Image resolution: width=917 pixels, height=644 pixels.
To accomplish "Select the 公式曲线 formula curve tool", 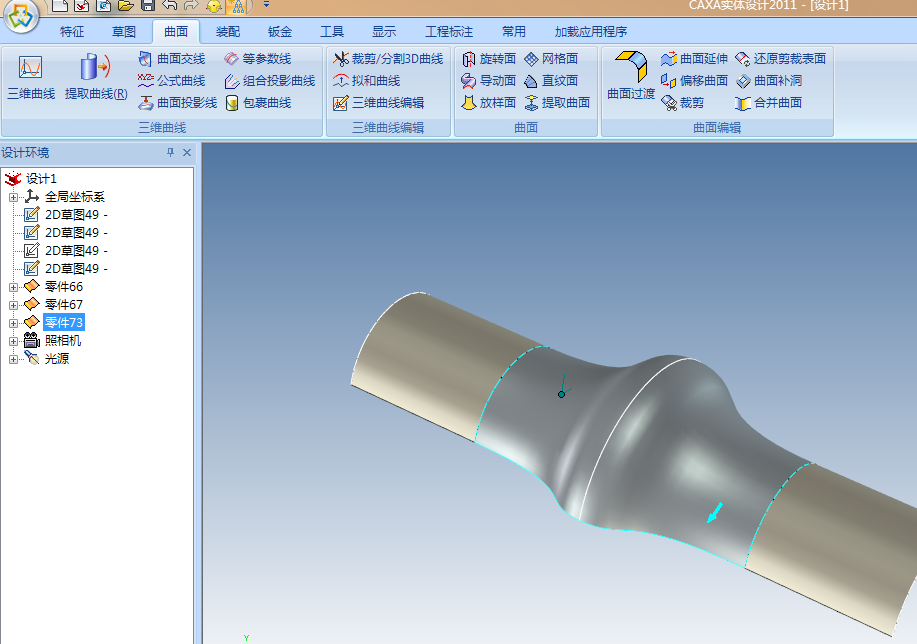I will click(171, 81).
